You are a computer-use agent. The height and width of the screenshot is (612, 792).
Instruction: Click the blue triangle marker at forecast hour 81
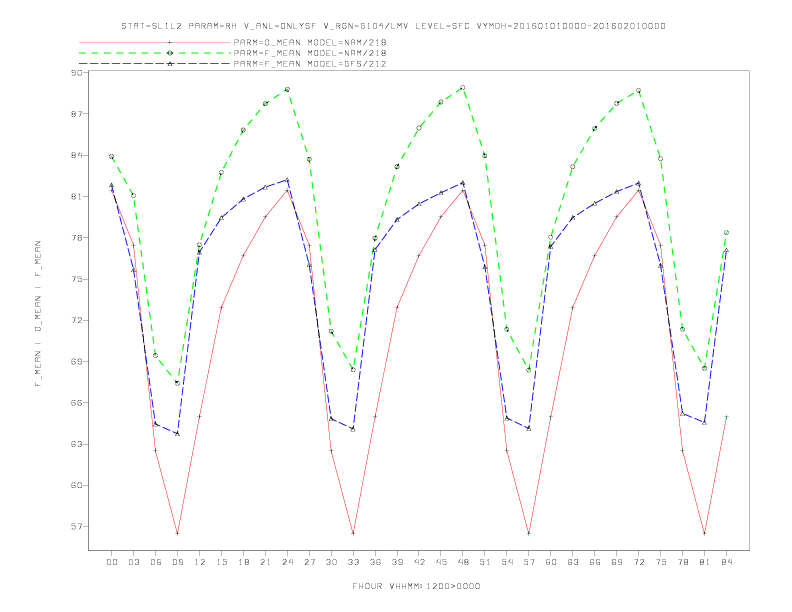705,422
